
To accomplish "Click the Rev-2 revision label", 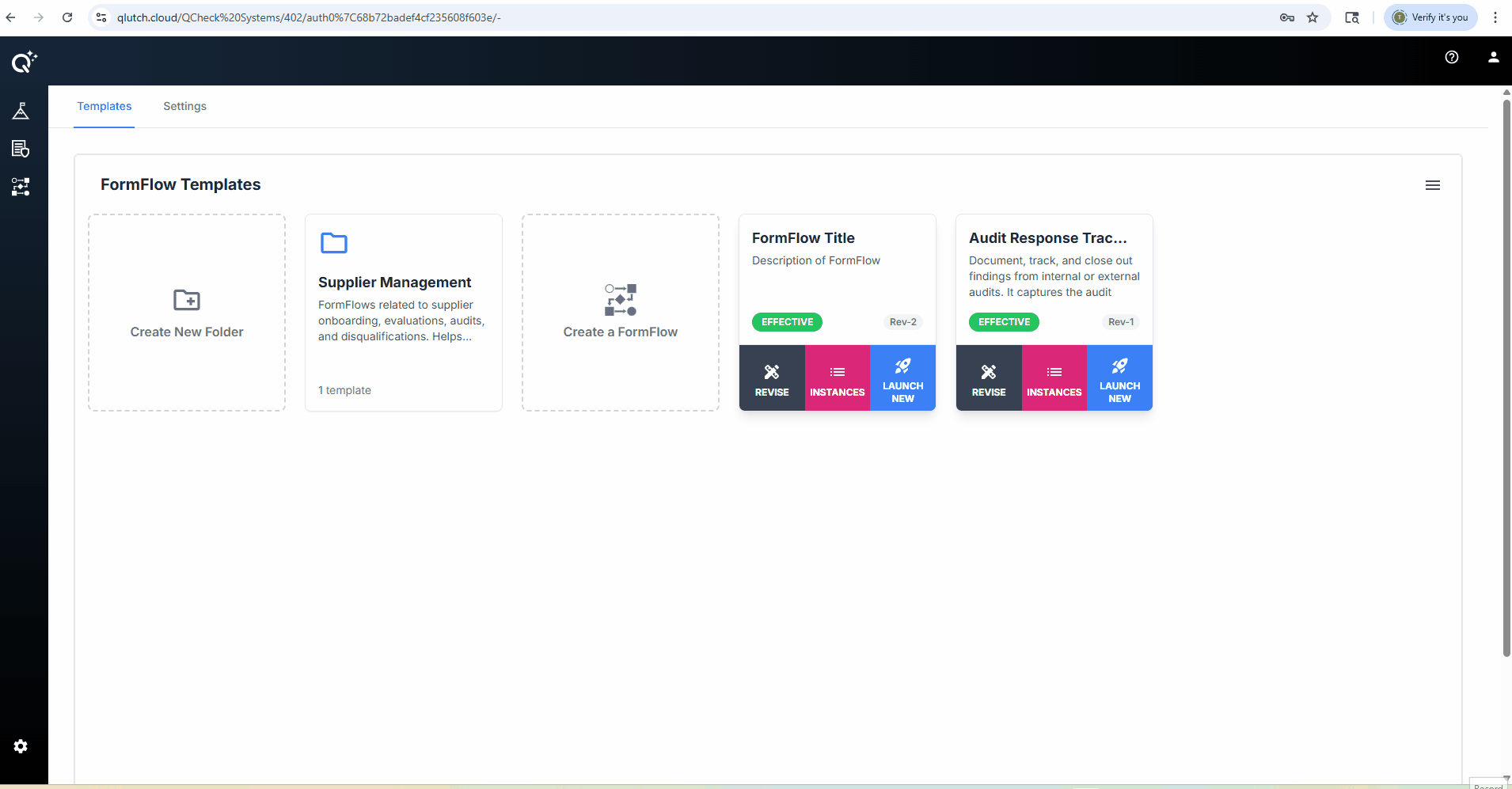I will pyautogui.click(x=902, y=322).
